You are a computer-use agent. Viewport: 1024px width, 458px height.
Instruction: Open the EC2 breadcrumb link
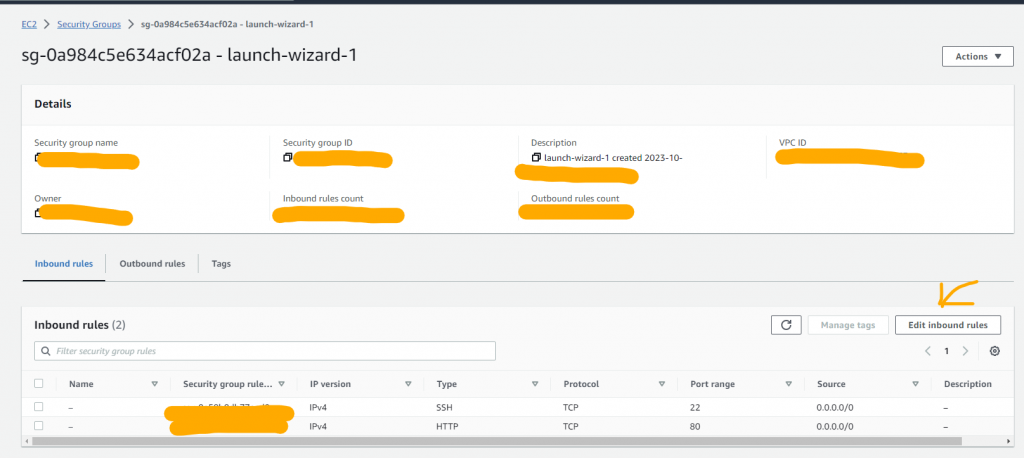29,24
